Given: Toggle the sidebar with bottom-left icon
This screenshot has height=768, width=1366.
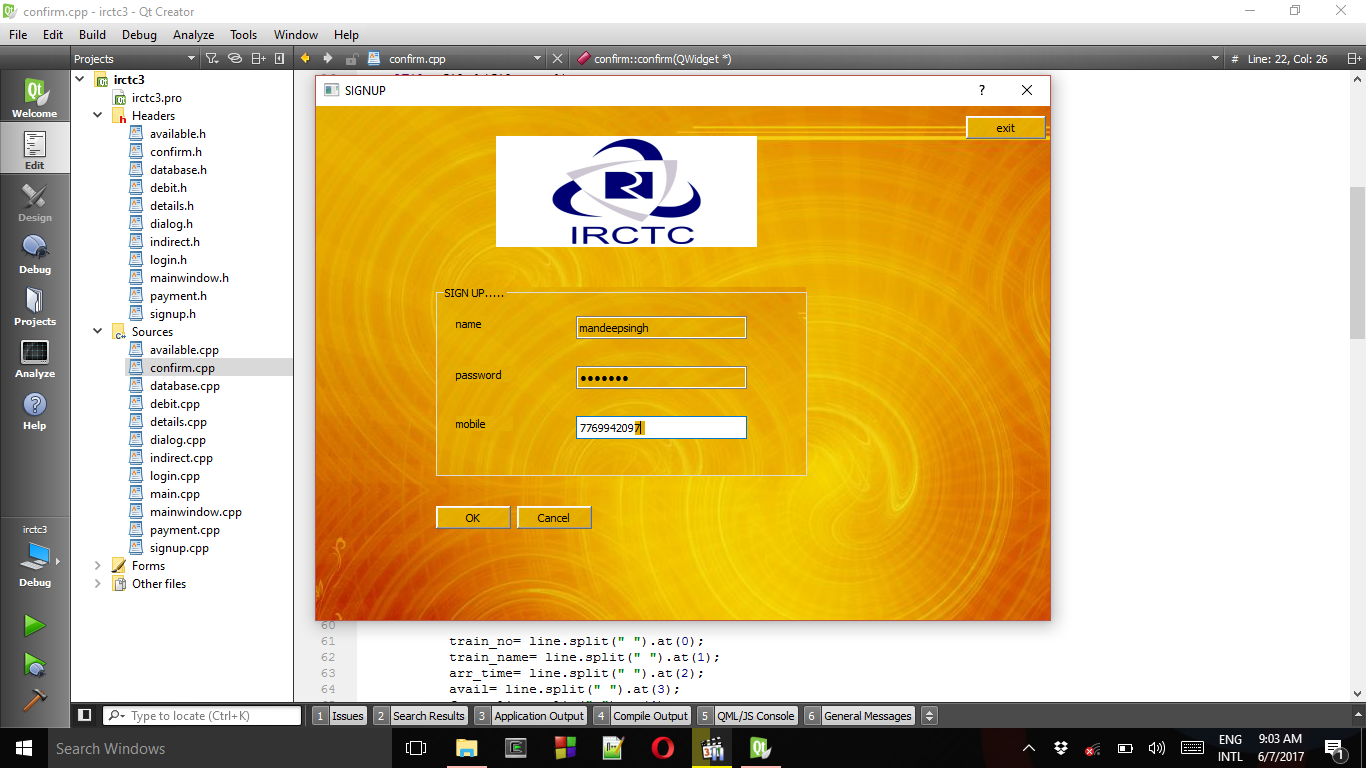Looking at the screenshot, I should click(x=85, y=716).
